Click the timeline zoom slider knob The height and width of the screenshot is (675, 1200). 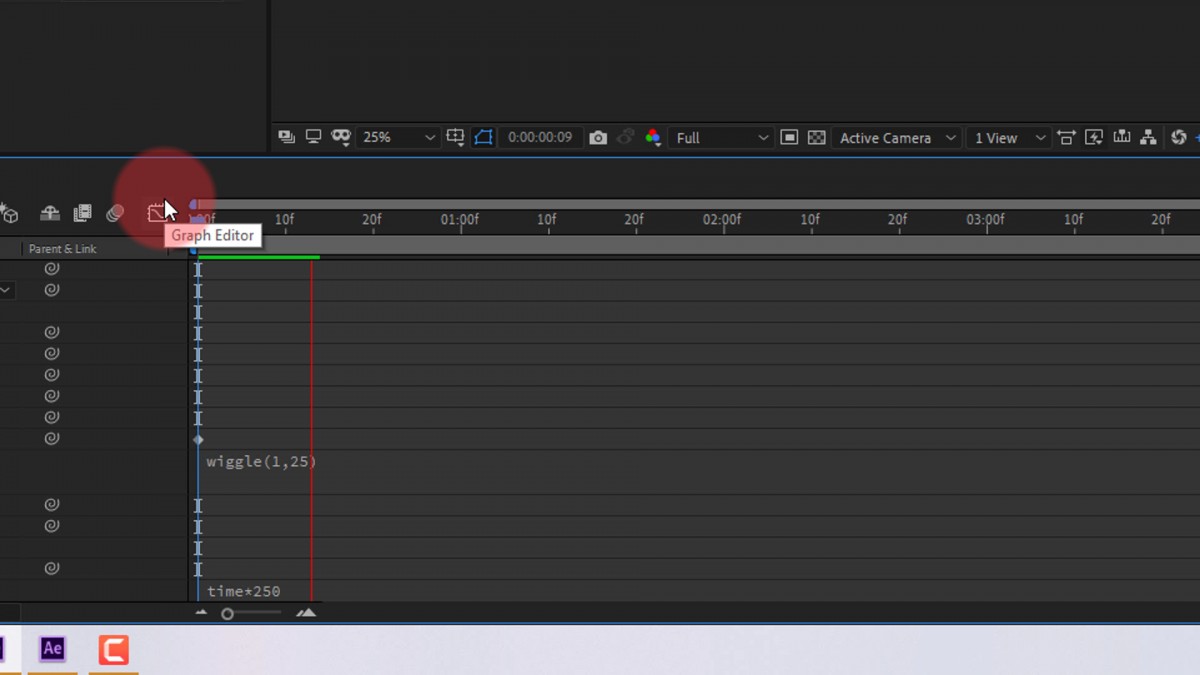(x=228, y=613)
